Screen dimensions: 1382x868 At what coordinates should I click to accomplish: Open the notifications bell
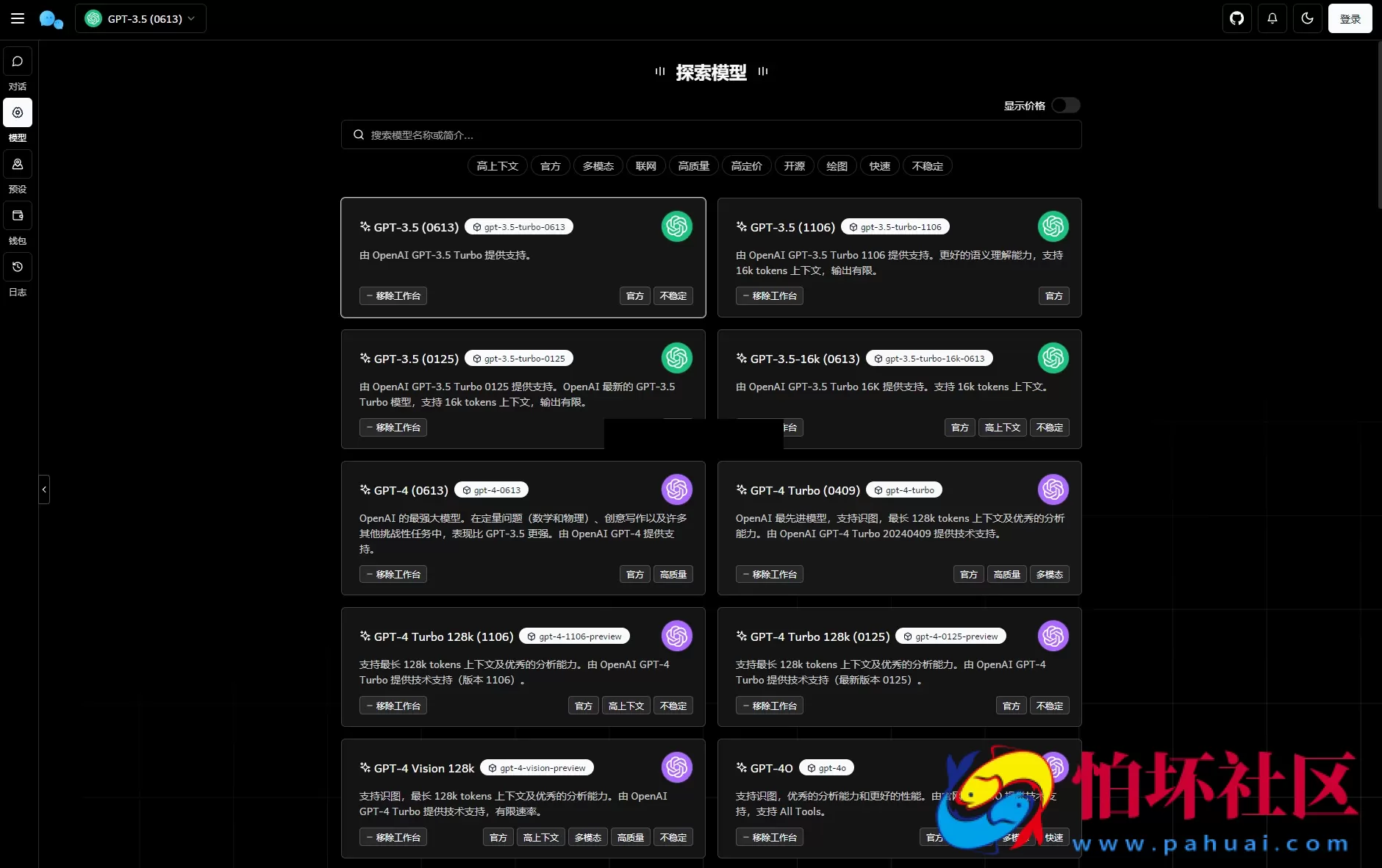[x=1272, y=18]
